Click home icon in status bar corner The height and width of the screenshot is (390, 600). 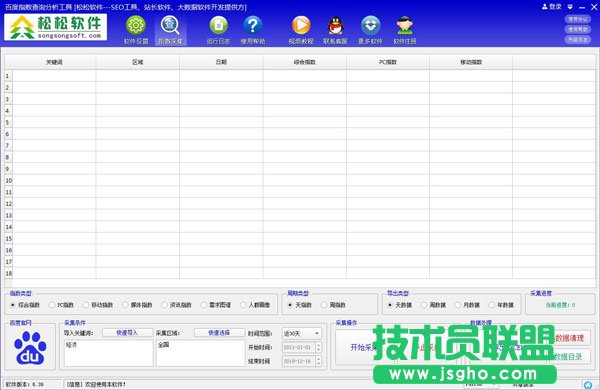(x=588, y=385)
